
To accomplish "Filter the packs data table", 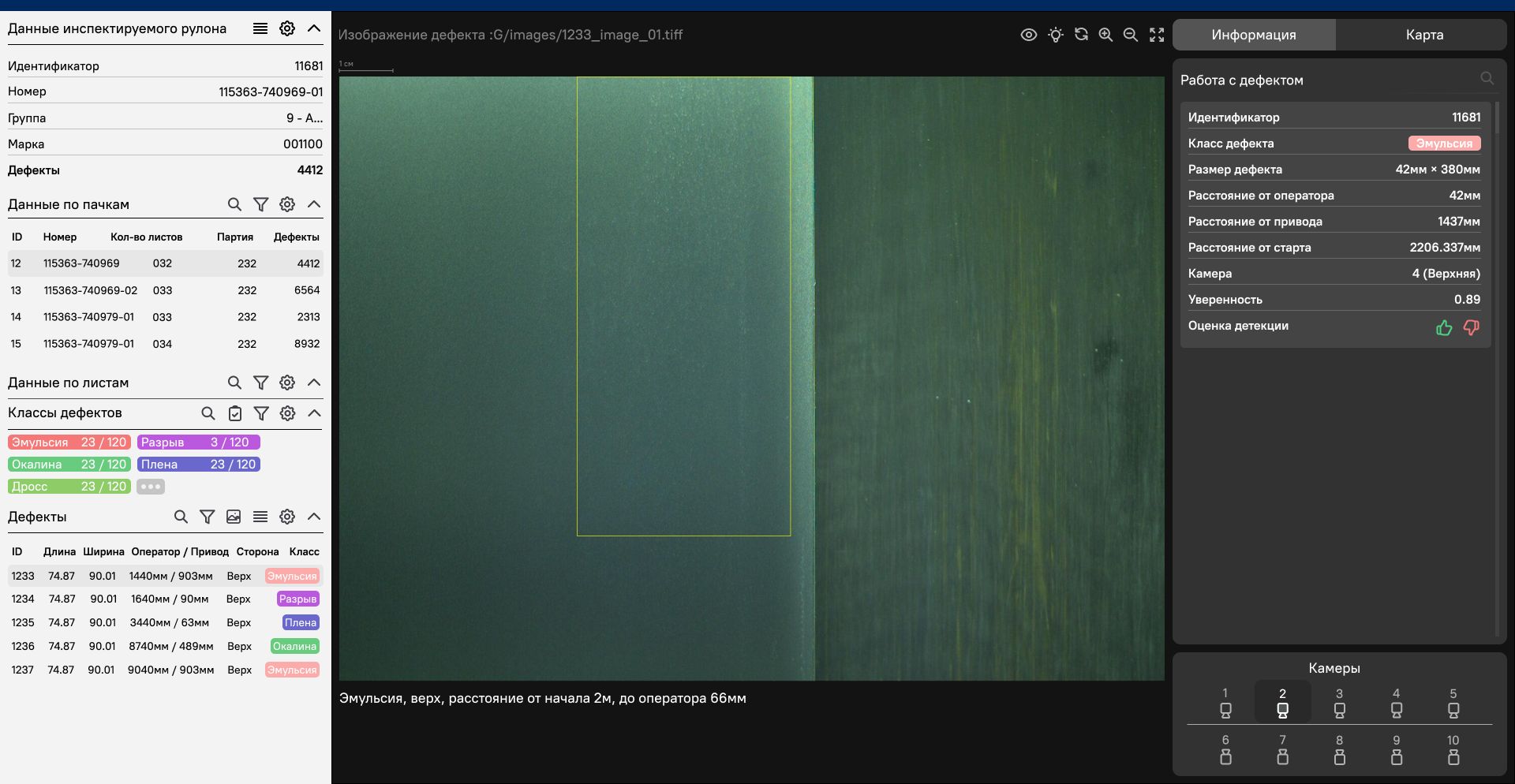I will click(x=260, y=204).
